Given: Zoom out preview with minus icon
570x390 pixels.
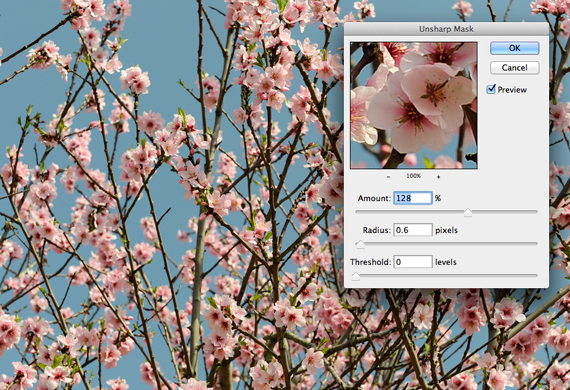Looking at the screenshot, I should pos(388,177).
